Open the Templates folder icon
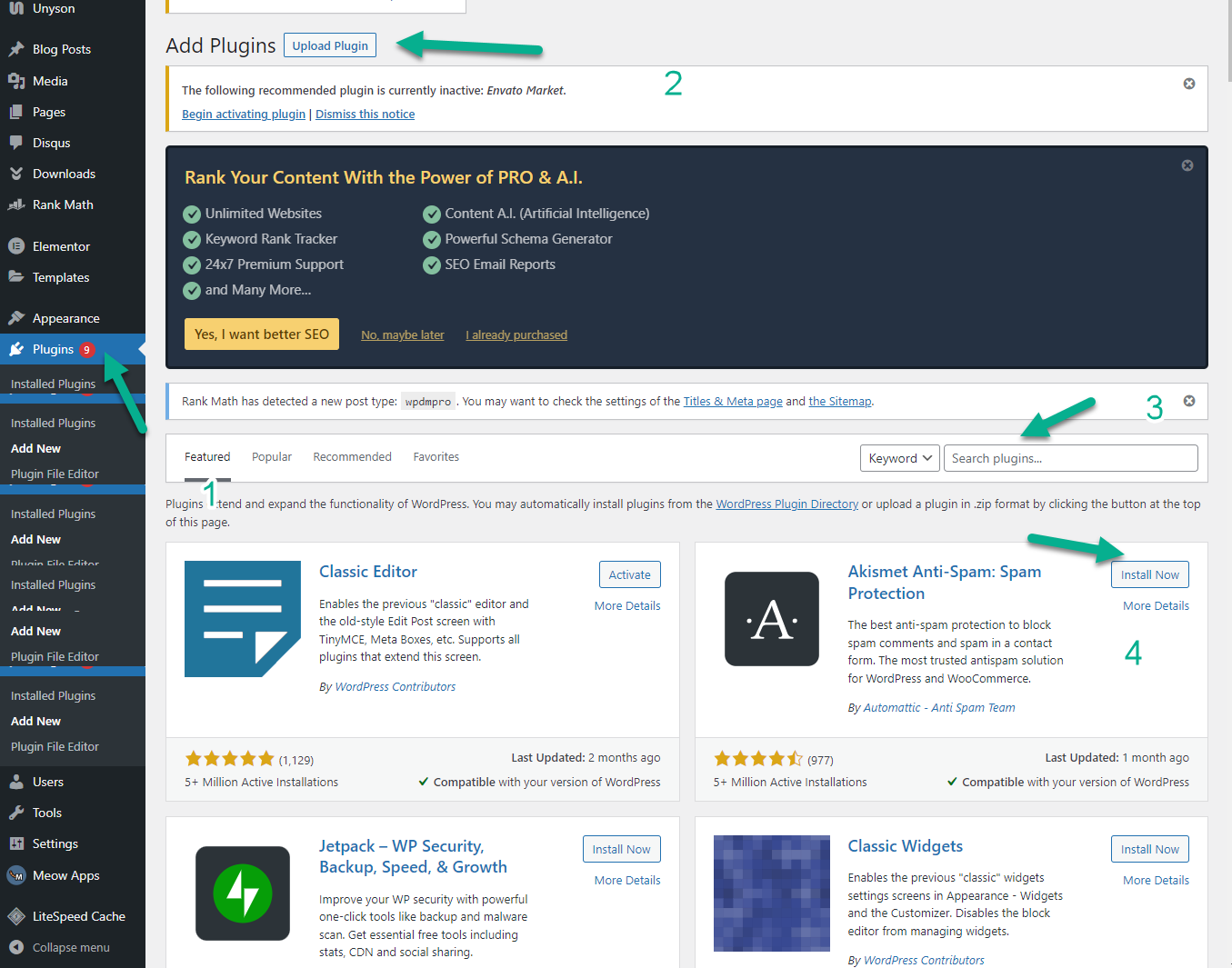Viewport: 1232px width, 968px height. pyautogui.click(x=16, y=277)
